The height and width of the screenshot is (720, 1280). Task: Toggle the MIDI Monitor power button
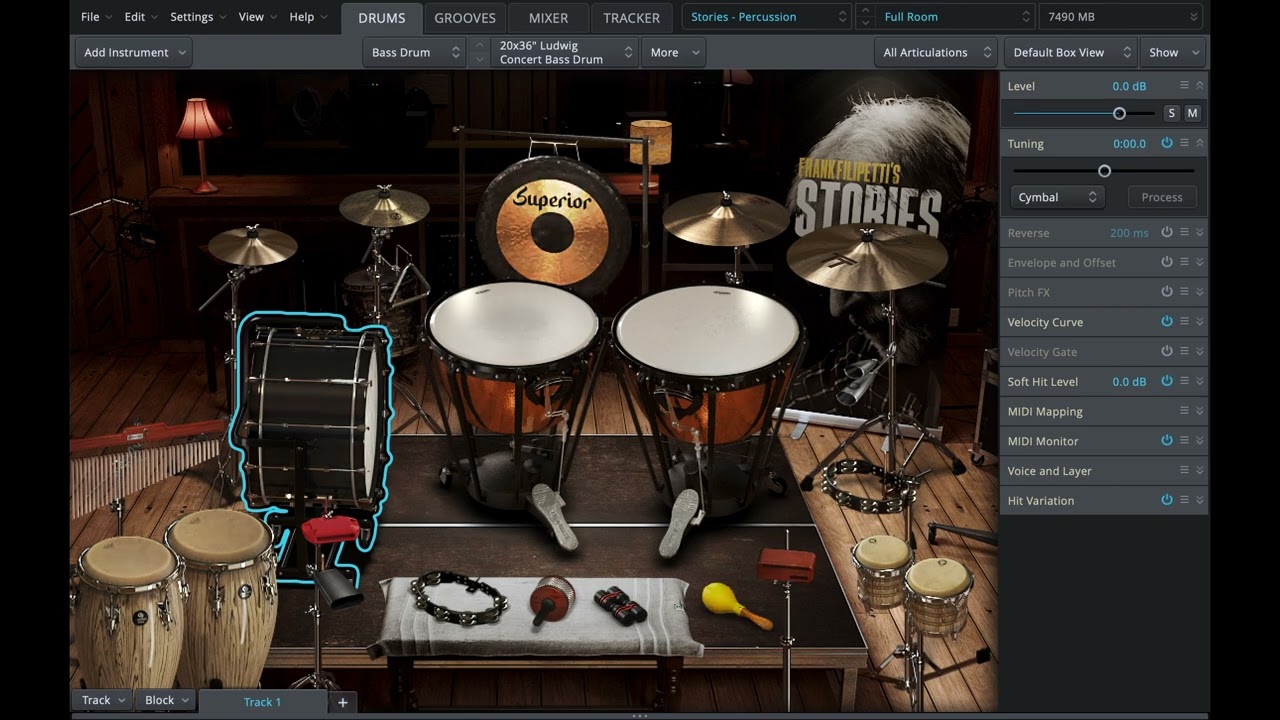(1166, 440)
